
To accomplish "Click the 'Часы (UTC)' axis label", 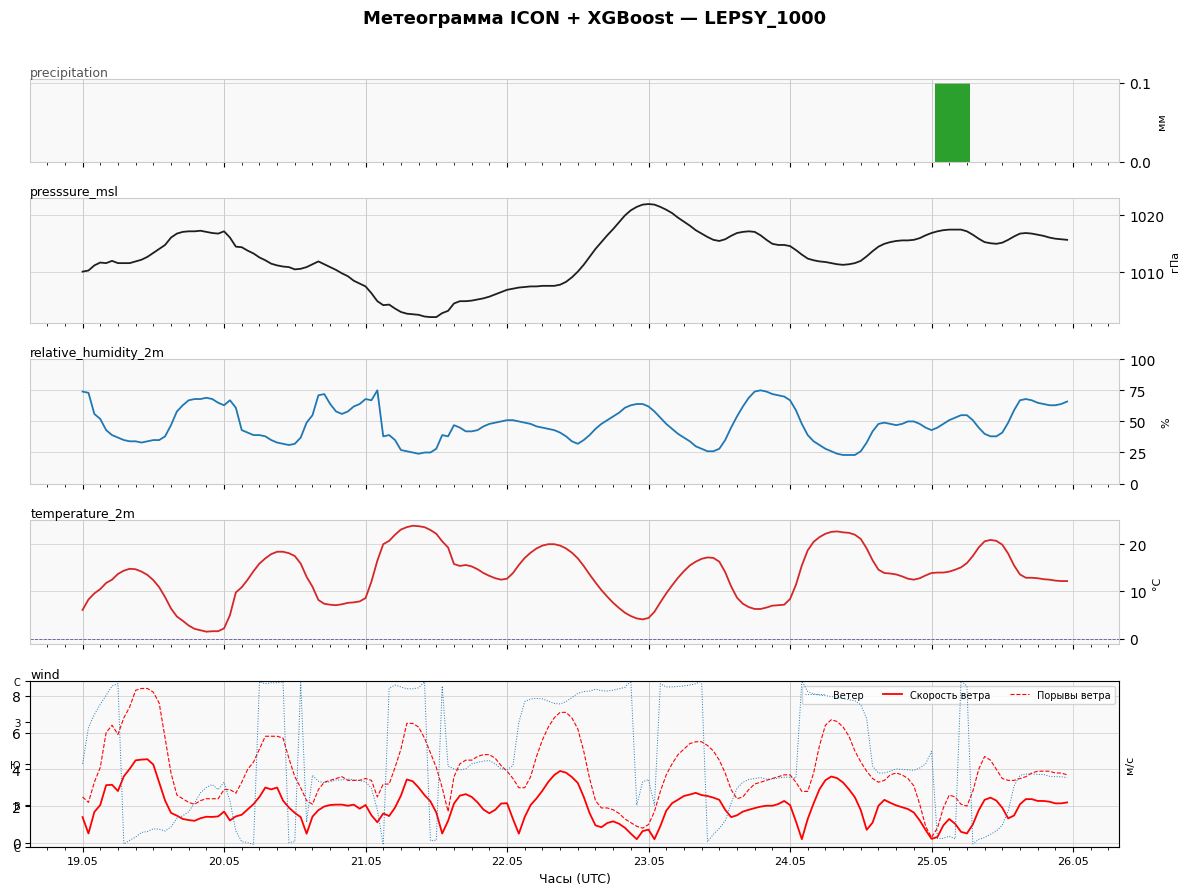I will 575,878.
